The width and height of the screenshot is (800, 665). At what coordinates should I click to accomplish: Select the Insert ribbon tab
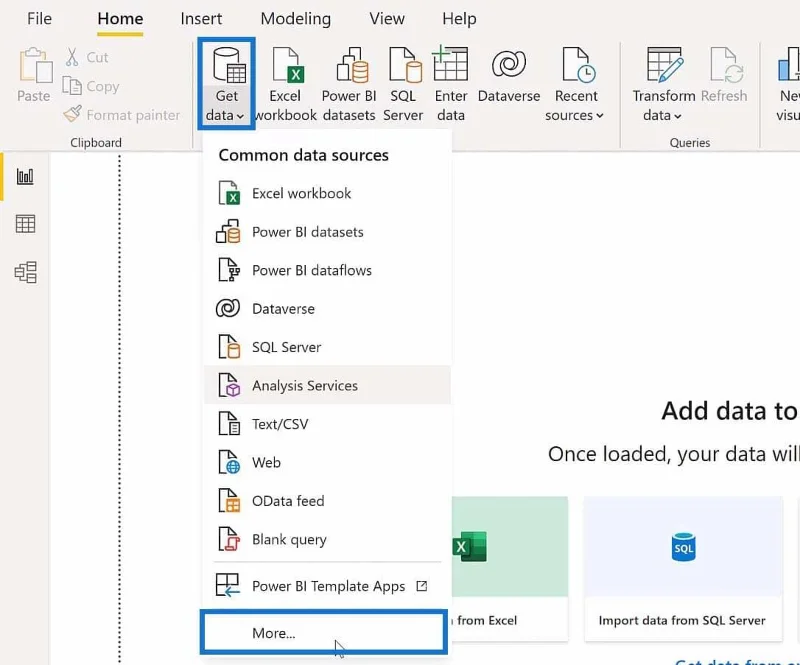click(x=201, y=18)
